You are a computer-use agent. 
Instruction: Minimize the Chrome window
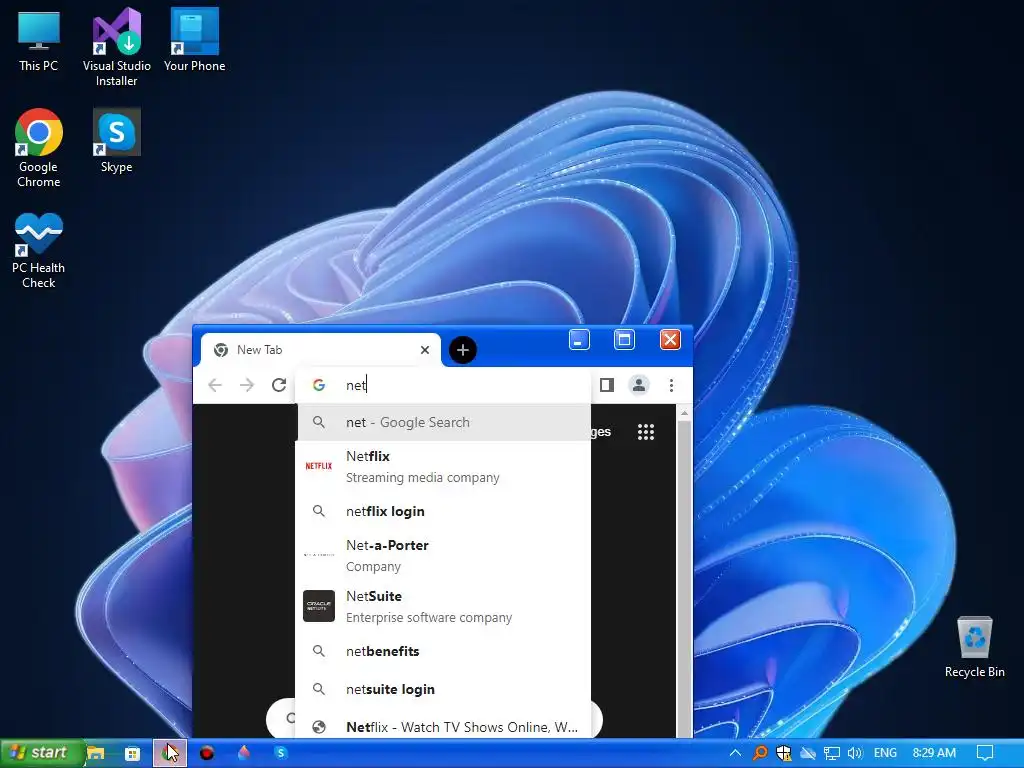(579, 340)
